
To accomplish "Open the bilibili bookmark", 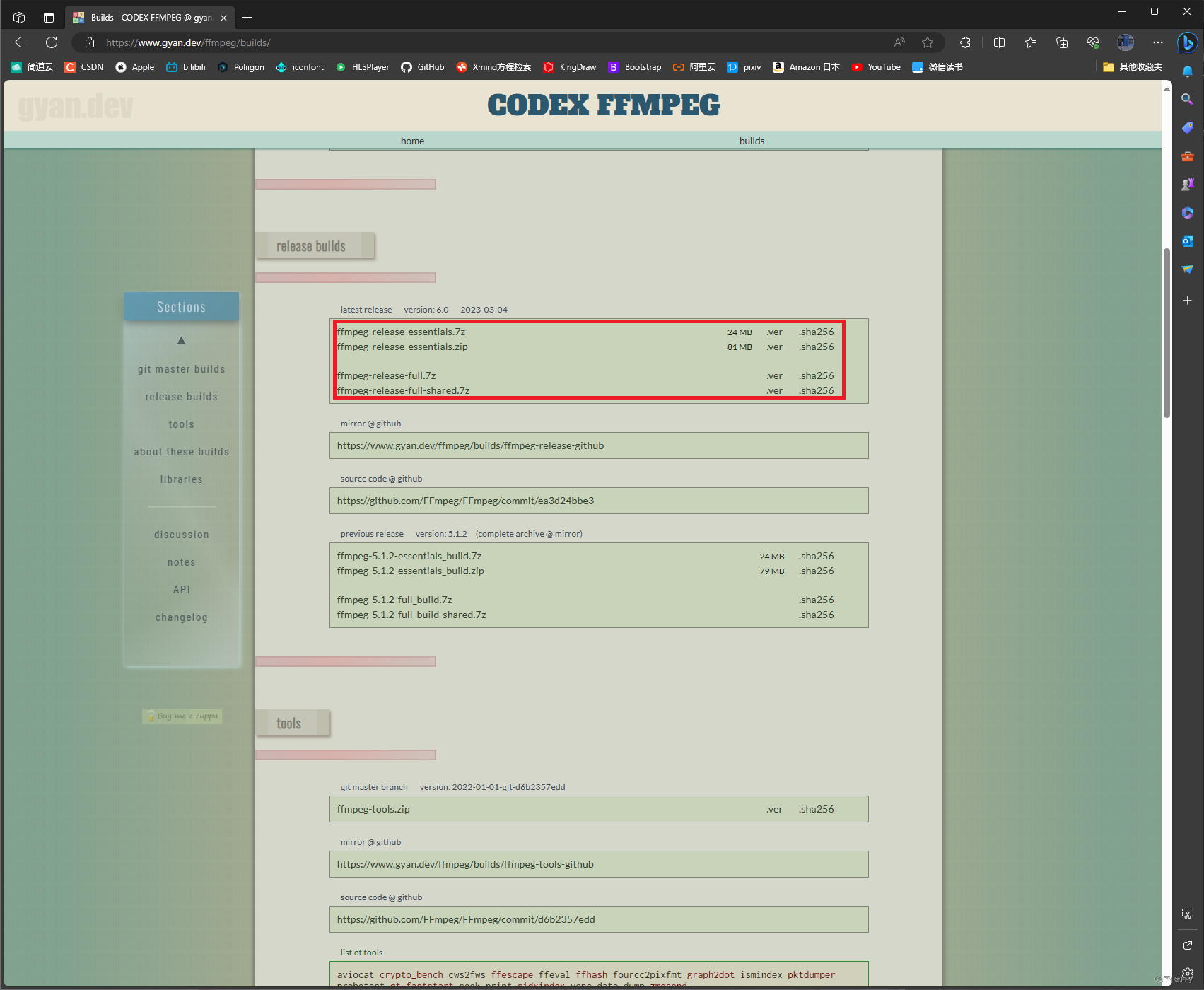I will click(x=186, y=67).
